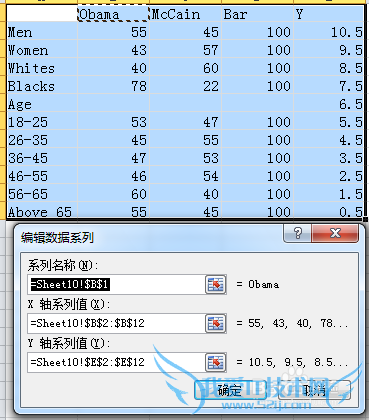Select McCain value 22 in Blacks row
The height and width of the screenshot is (420, 369).
tap(186, 86)
